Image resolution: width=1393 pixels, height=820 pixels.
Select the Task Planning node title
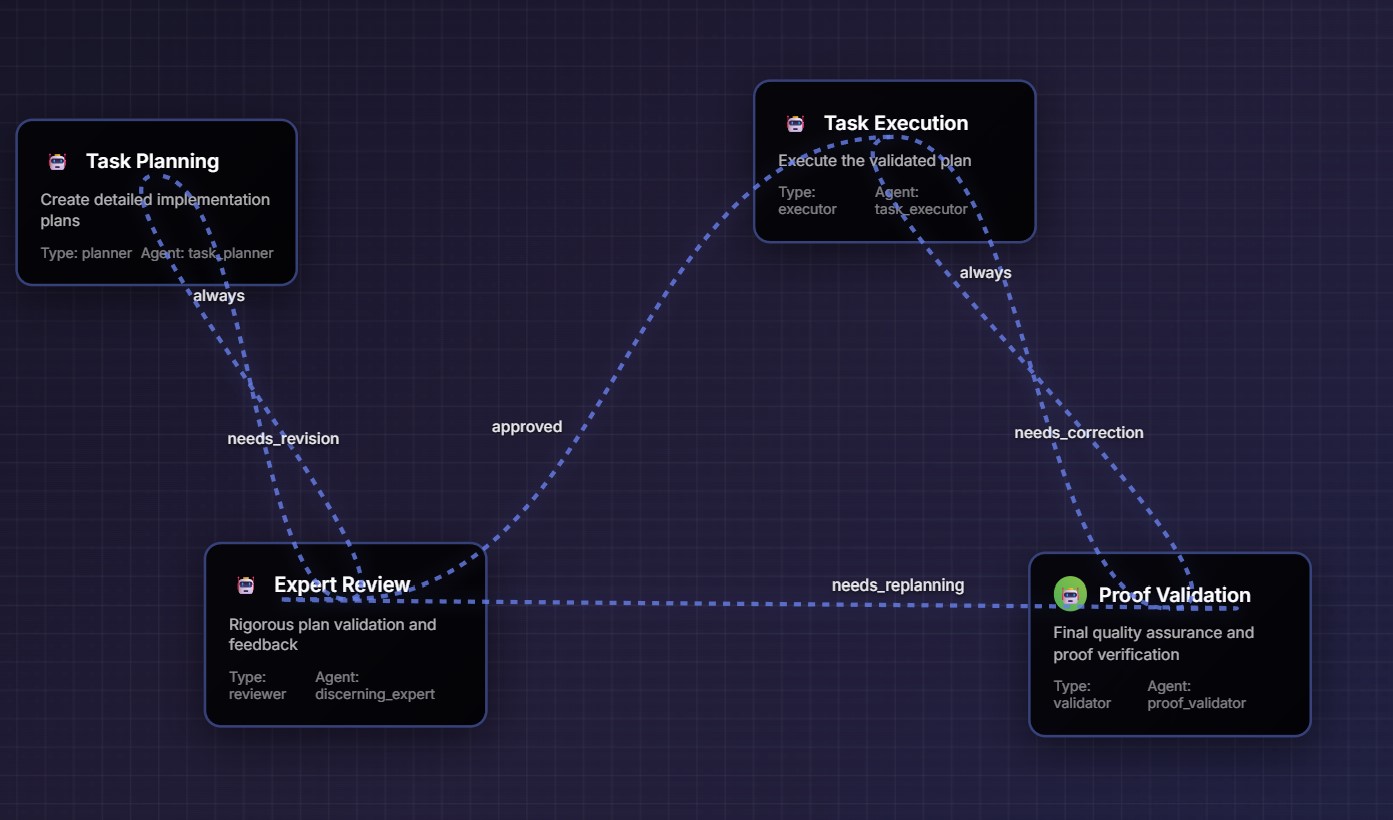coord(152,161)
